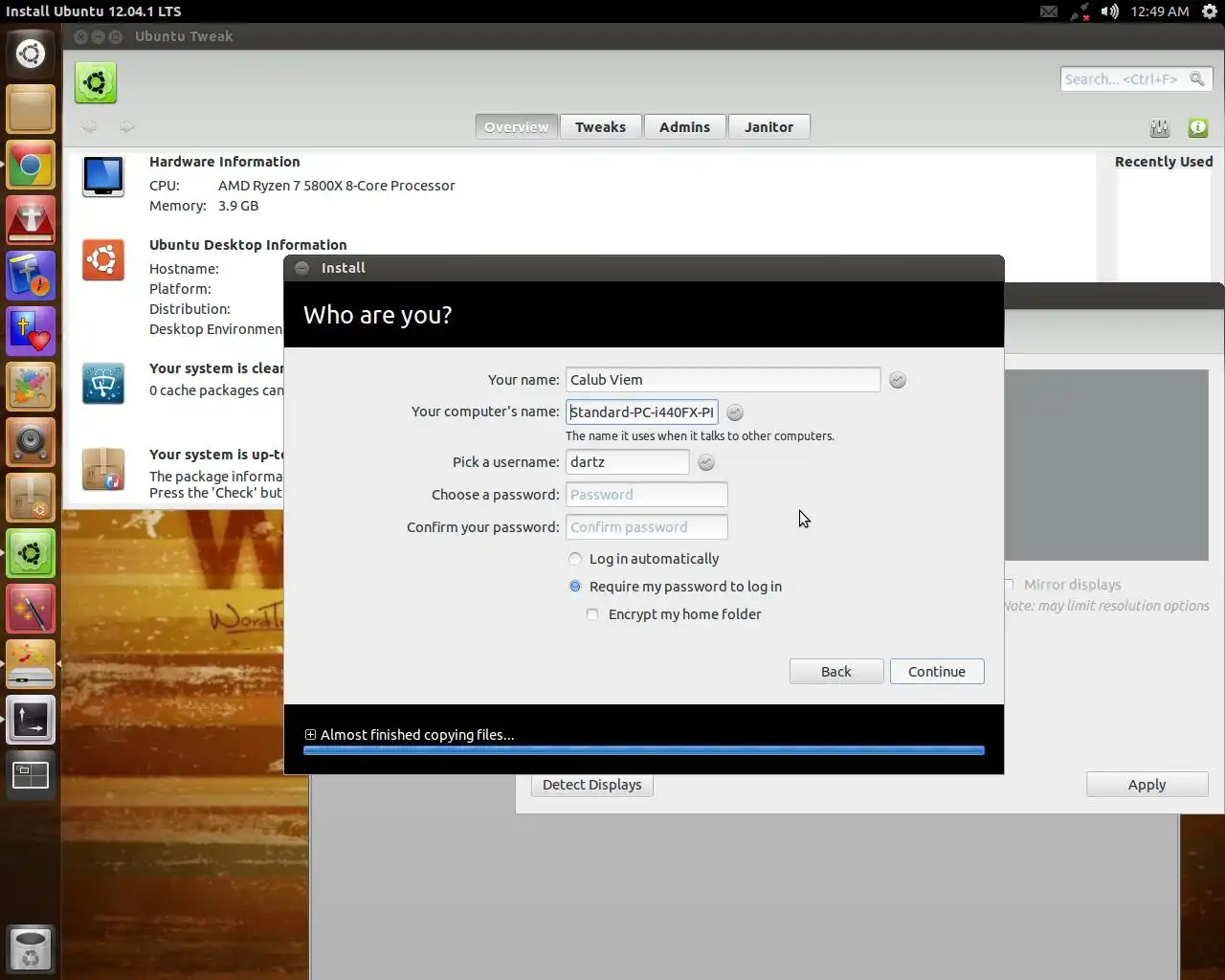
Task: Open the system gear menu in top panel
Action: pos(1210,11)
